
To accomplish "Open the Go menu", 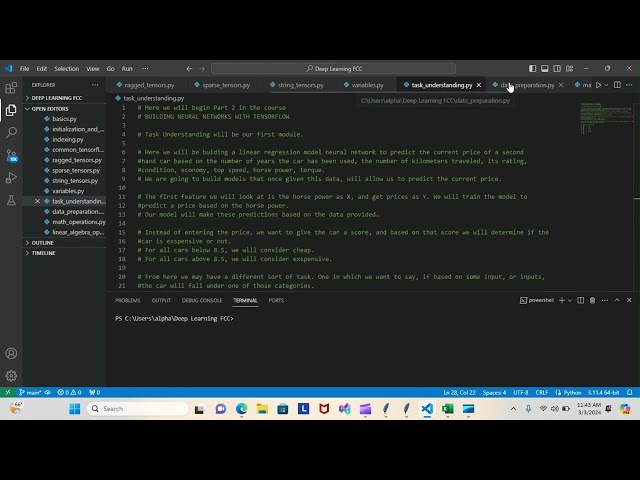I will click(x=110, y=69).
